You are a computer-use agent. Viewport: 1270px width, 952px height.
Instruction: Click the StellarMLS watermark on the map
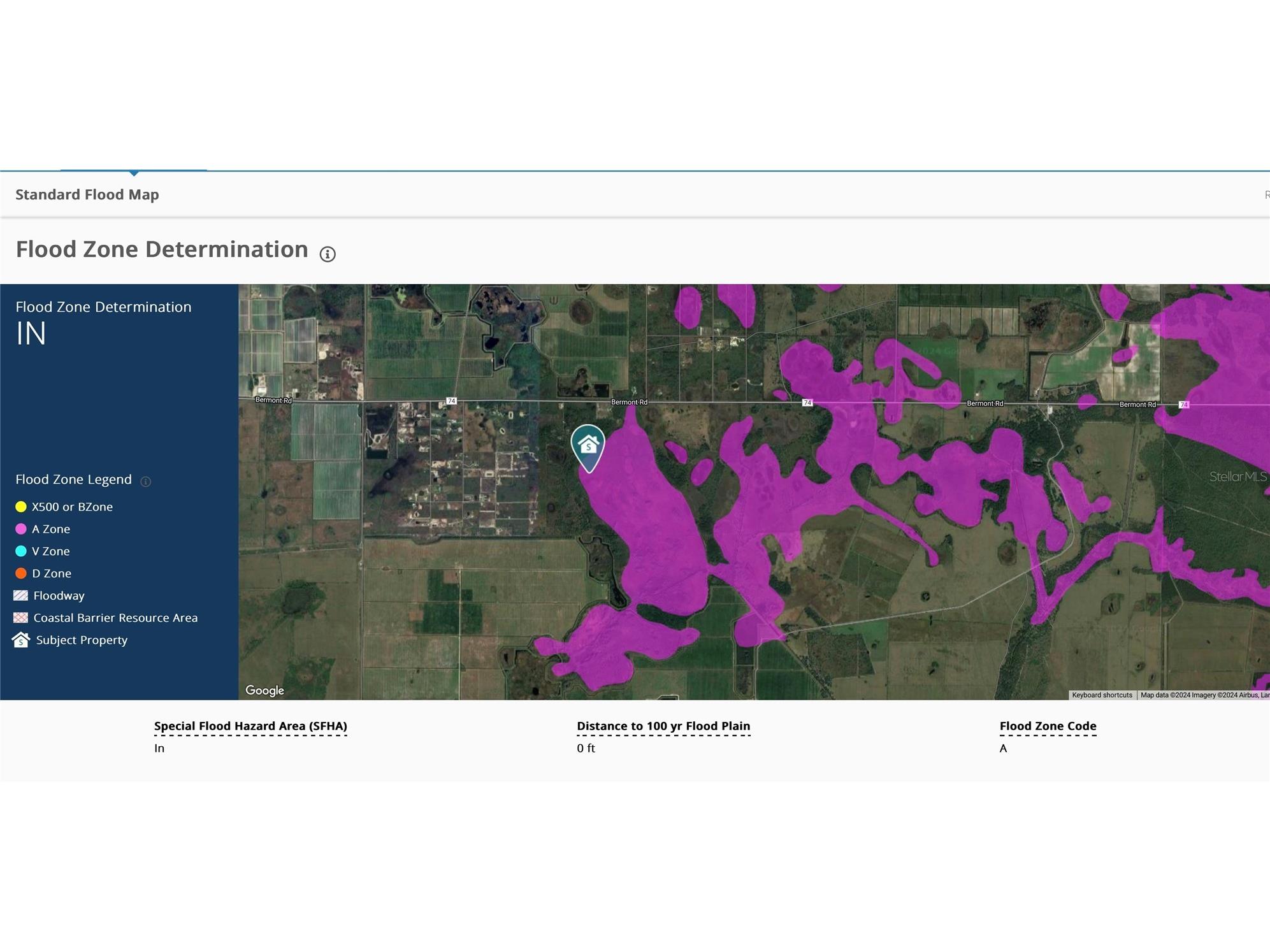pyautogui.click(x=1238, y=477)
